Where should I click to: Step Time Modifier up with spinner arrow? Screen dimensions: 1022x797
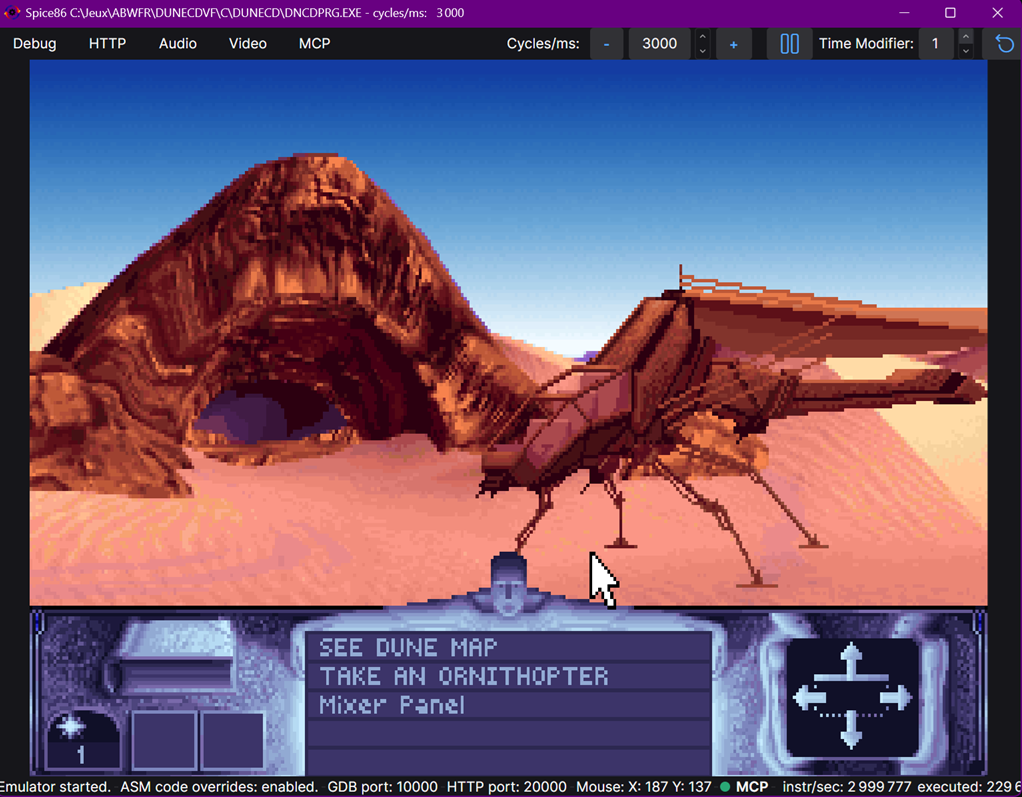click(x=966, y=37)
